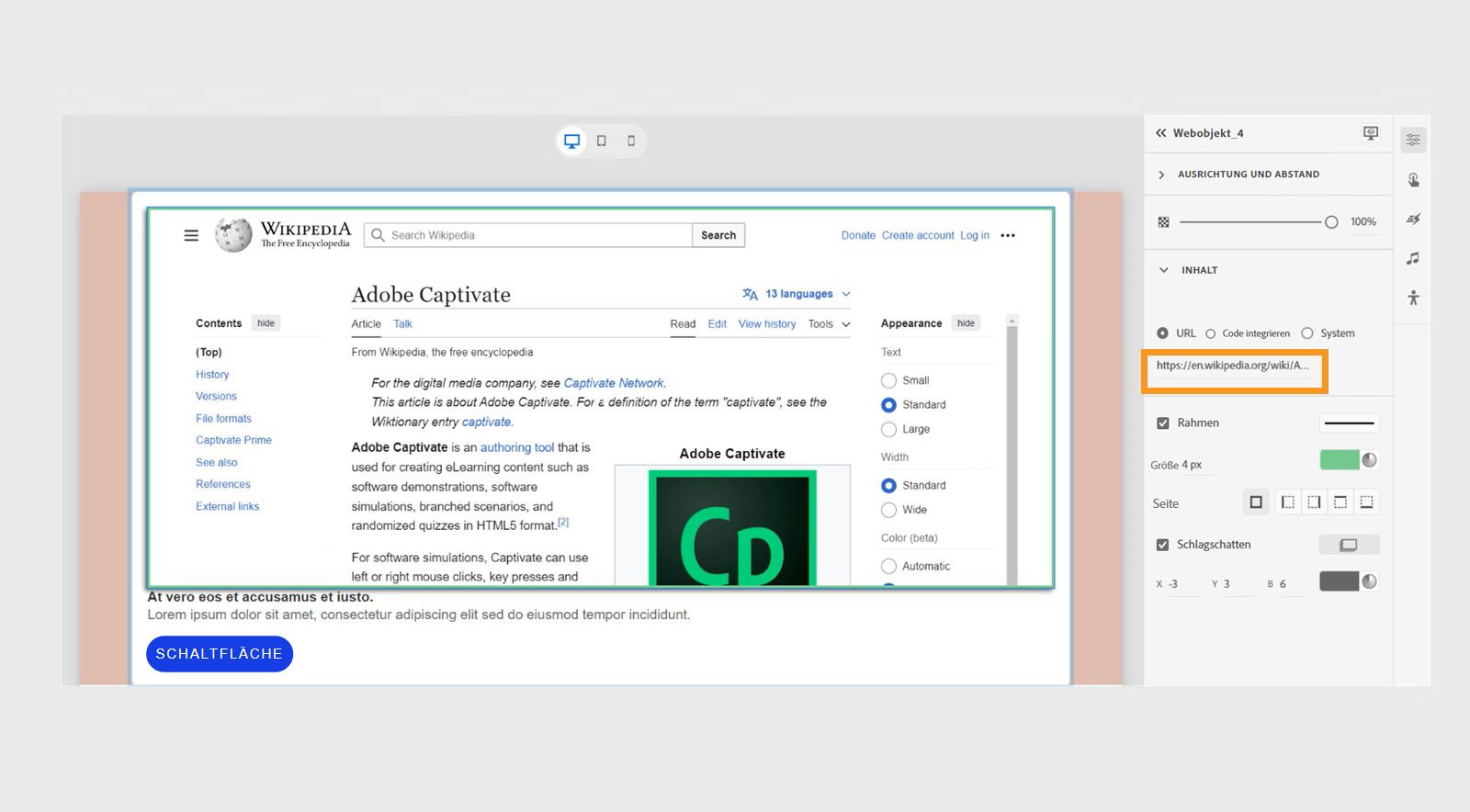This screenshot has width=1470, height=812.
Task: Open the animations panel icon
Action: pyautogui.click(x=1413, y=219)
